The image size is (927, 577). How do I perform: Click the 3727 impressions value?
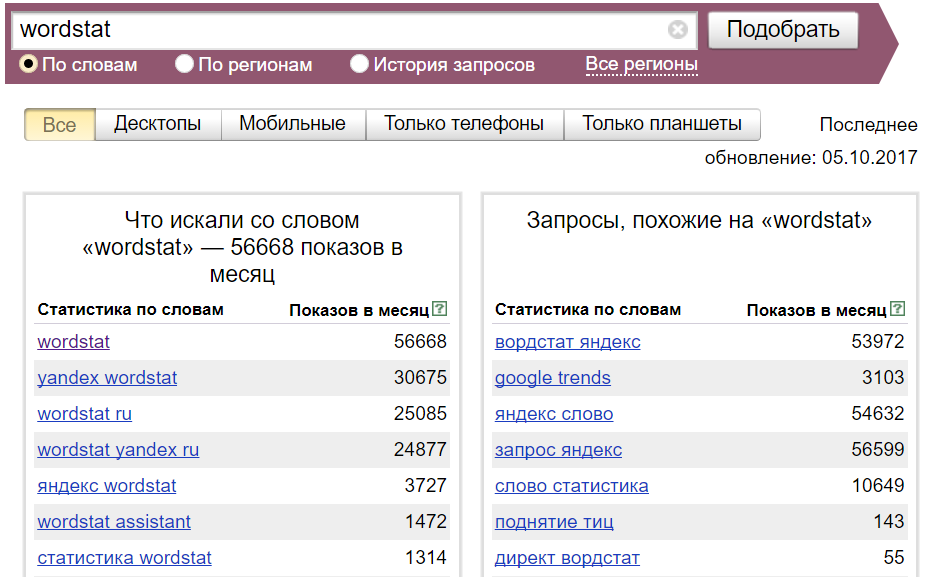[x=426, y=486]
